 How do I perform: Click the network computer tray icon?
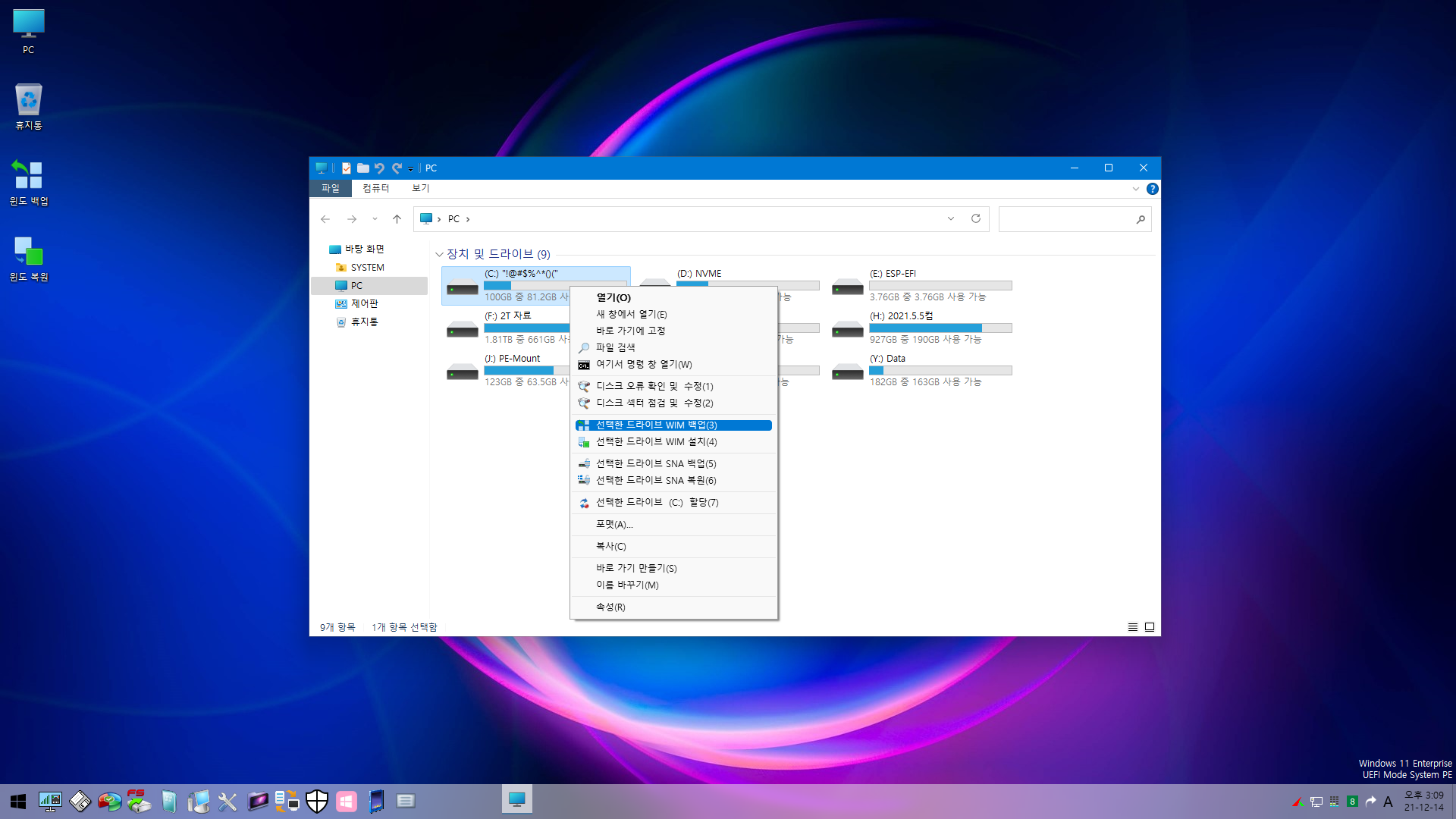click(1316, 802)
